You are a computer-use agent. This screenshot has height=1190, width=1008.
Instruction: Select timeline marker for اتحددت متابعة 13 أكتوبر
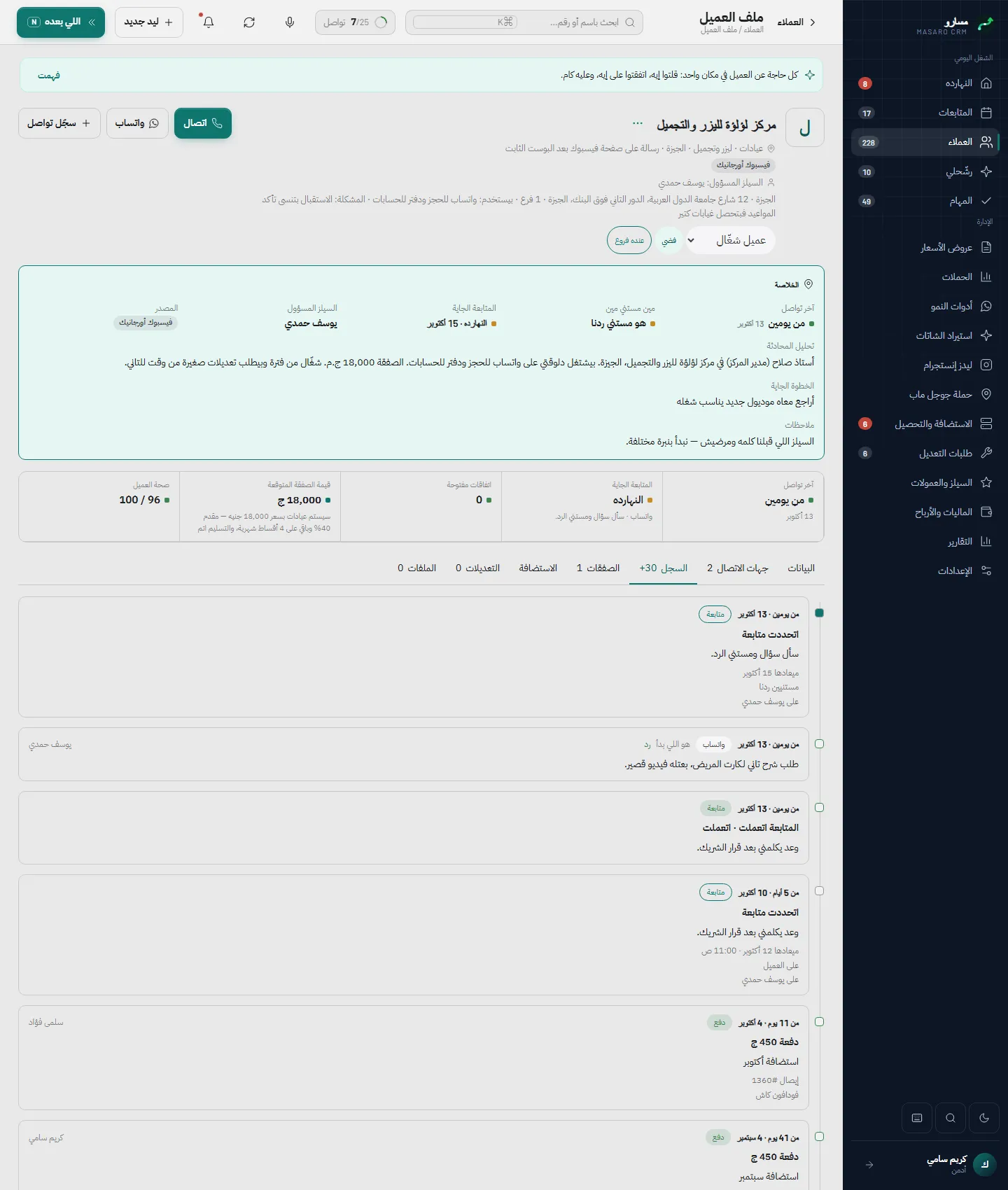coord(820,613)
